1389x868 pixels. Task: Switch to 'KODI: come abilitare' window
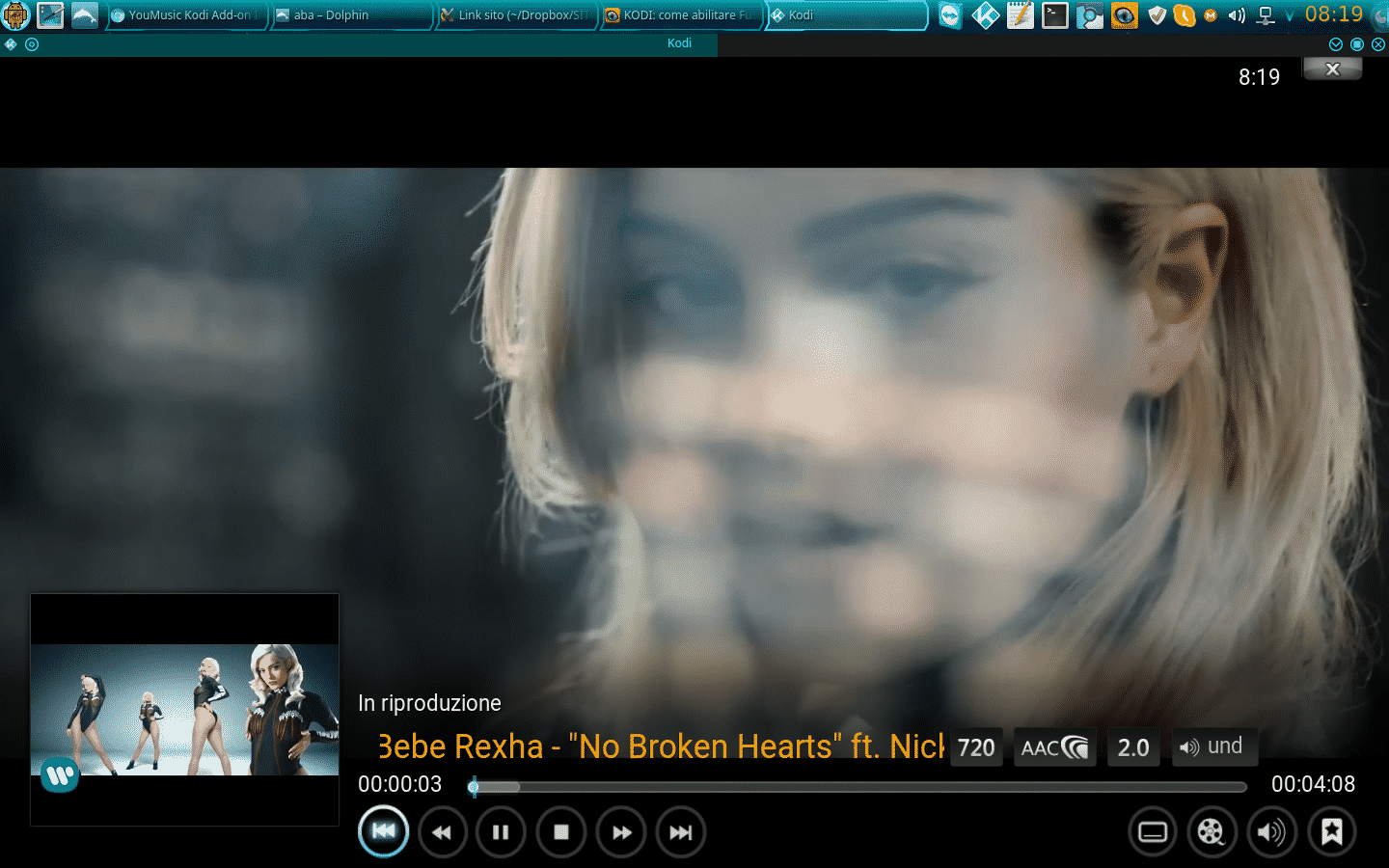pyautogui.click(x=681, y=15)
